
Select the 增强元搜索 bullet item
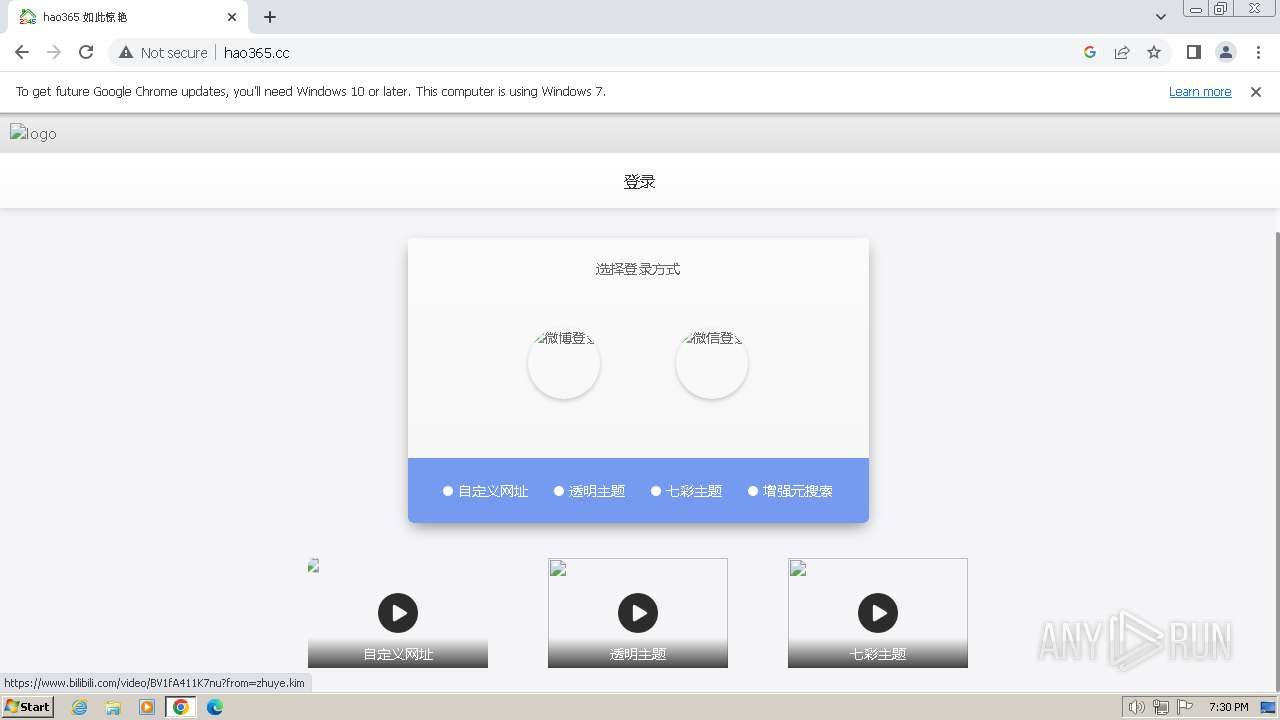coord(791,491)
